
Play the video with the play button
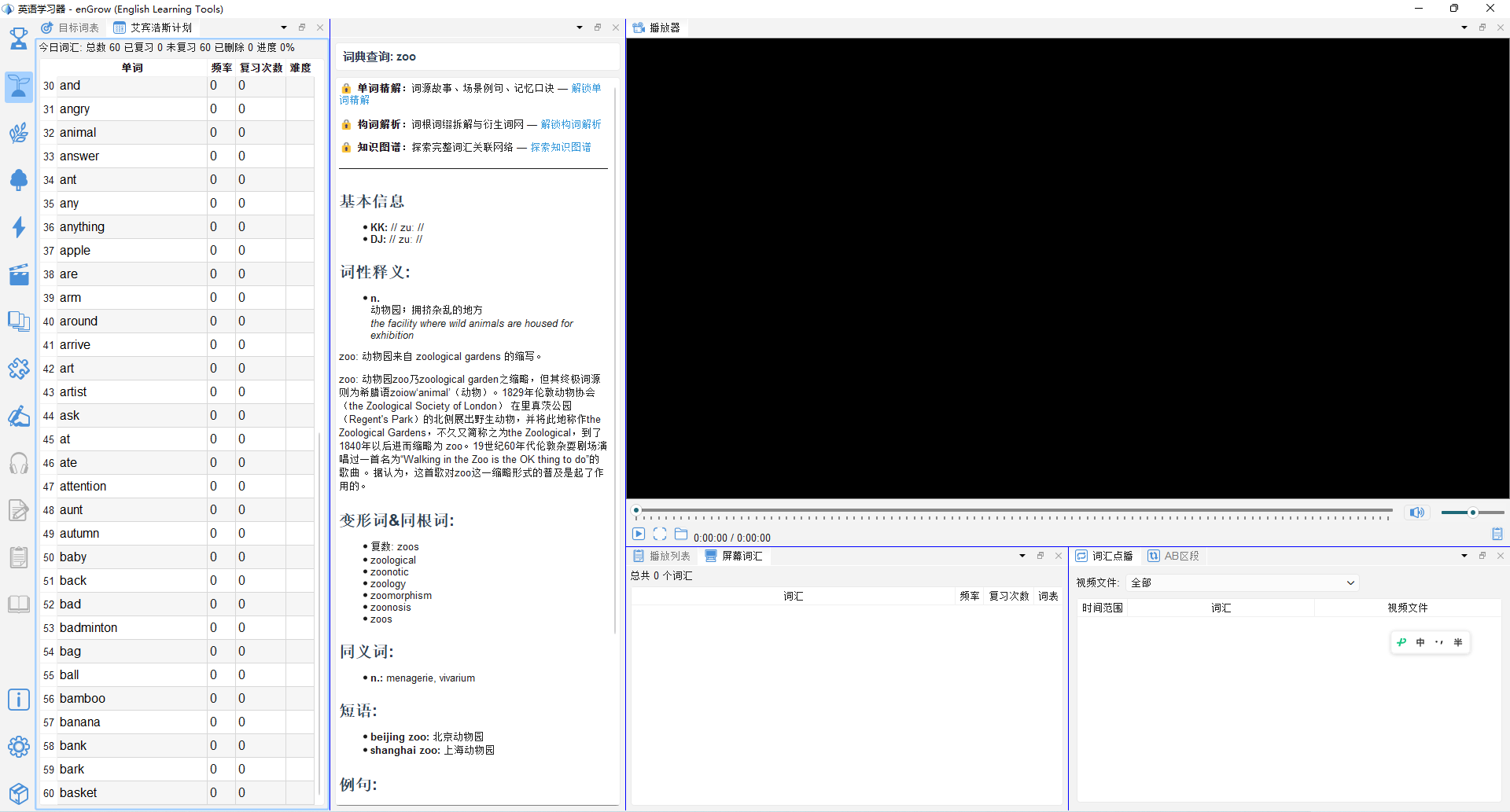[639, 535]
